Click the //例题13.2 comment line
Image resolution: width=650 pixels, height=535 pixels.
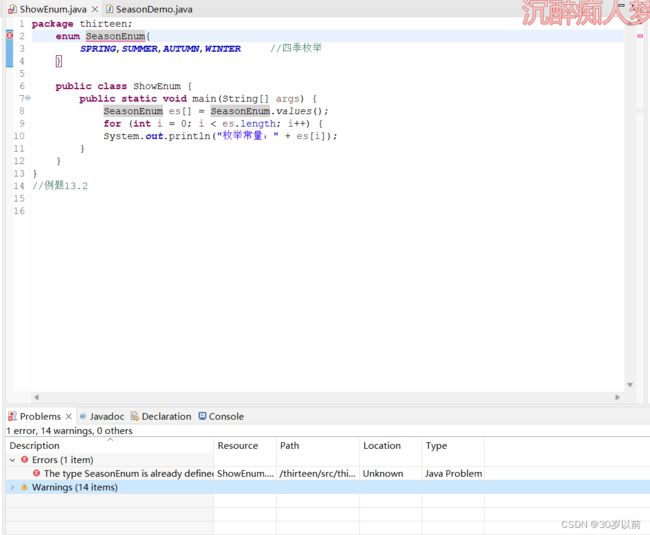click(60, 186)
